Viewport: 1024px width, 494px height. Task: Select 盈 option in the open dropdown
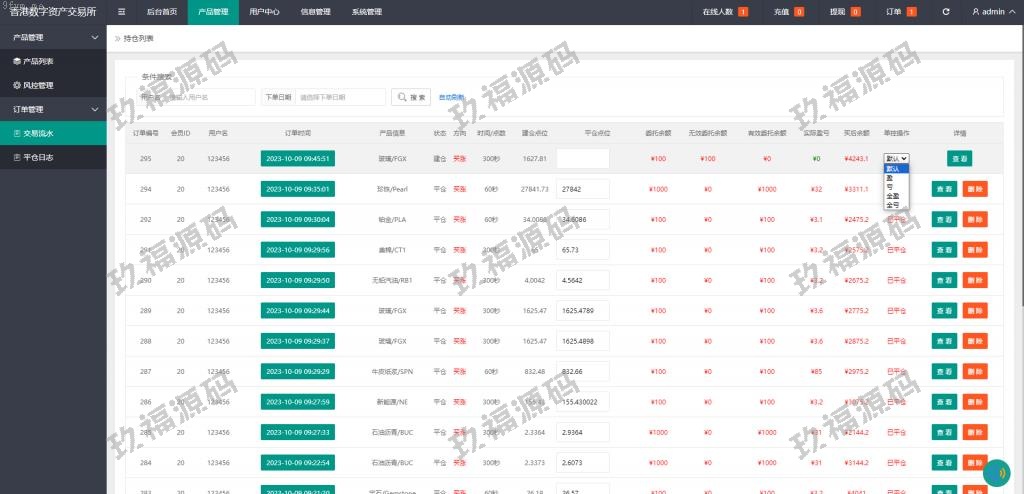(x=889, y=177)
